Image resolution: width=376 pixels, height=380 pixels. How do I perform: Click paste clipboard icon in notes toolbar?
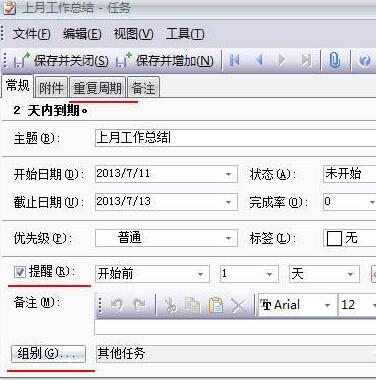(216, 305)
